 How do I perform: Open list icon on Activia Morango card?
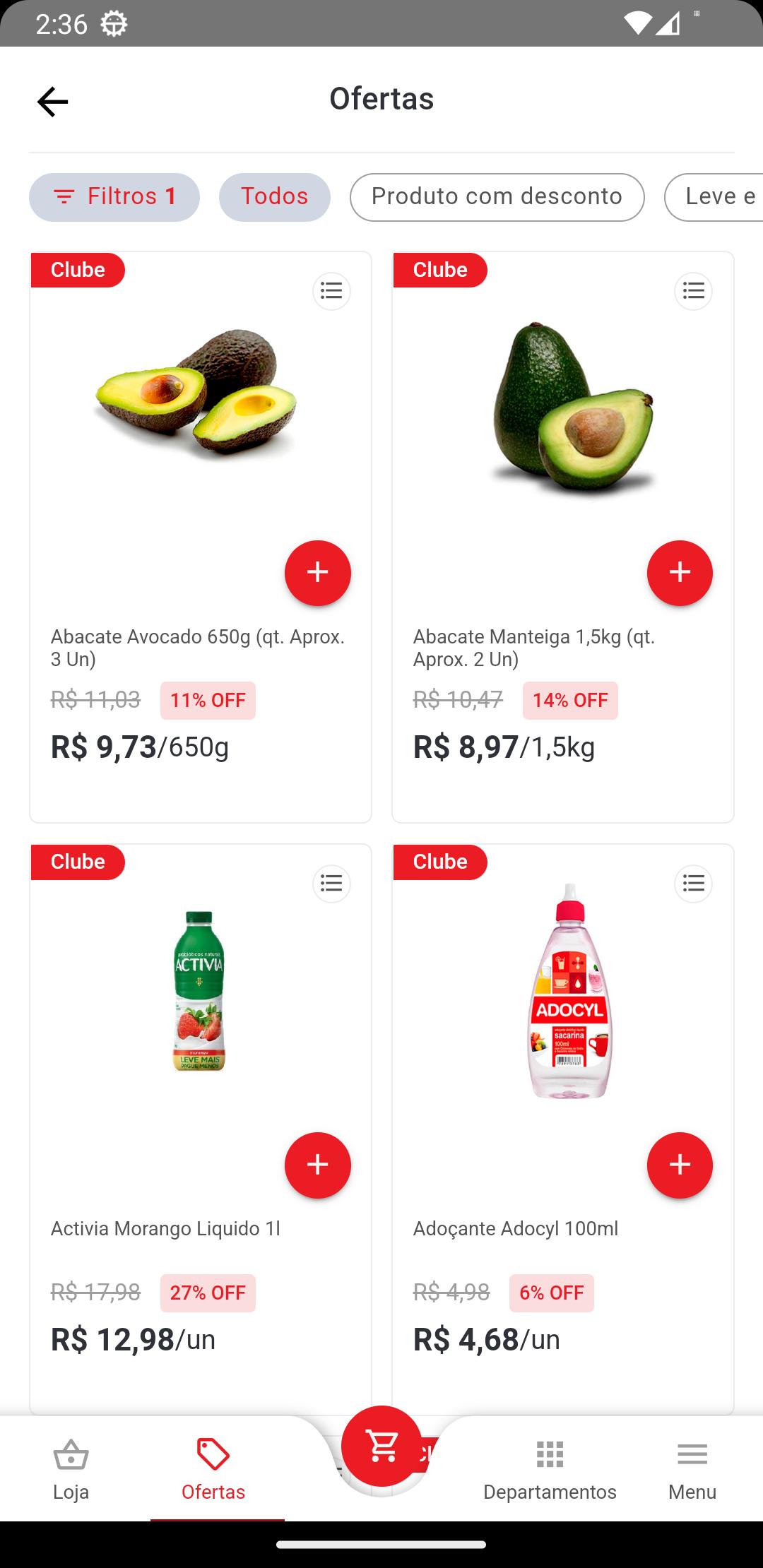coord(331,884)
